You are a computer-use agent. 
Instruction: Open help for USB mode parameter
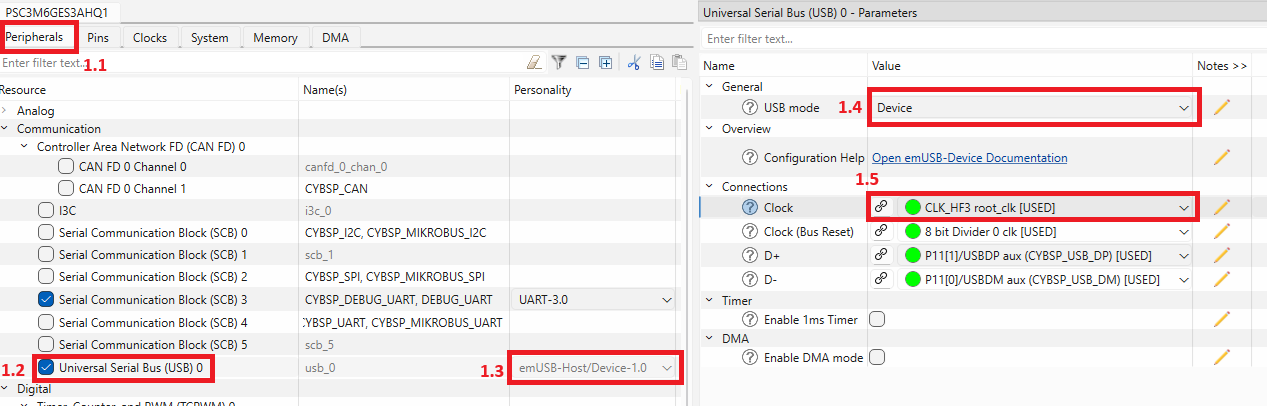[750, 107]
